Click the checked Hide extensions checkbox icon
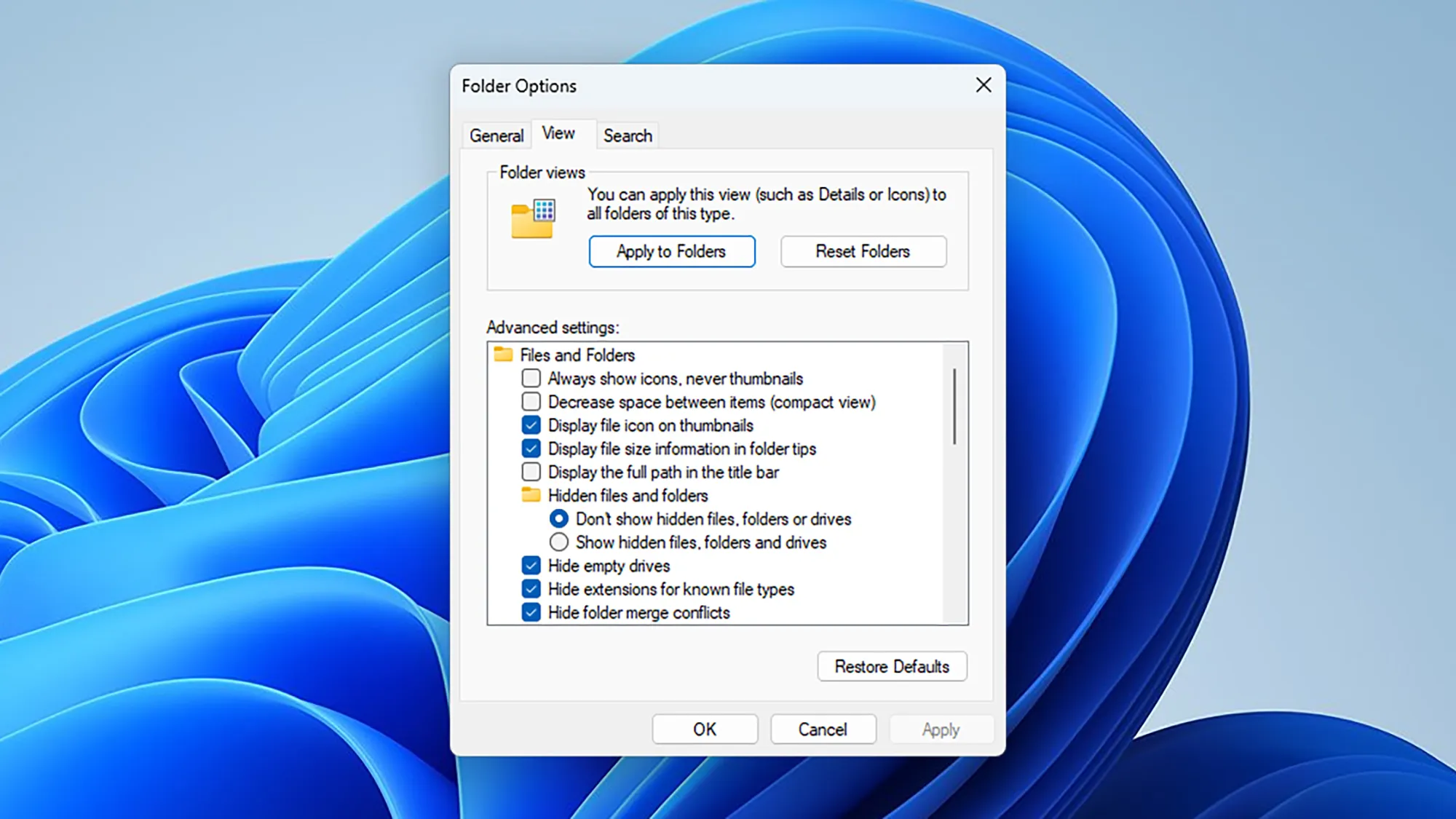Image resolution: width=1456 pixels, height=819 pixels. coord(530,589)
